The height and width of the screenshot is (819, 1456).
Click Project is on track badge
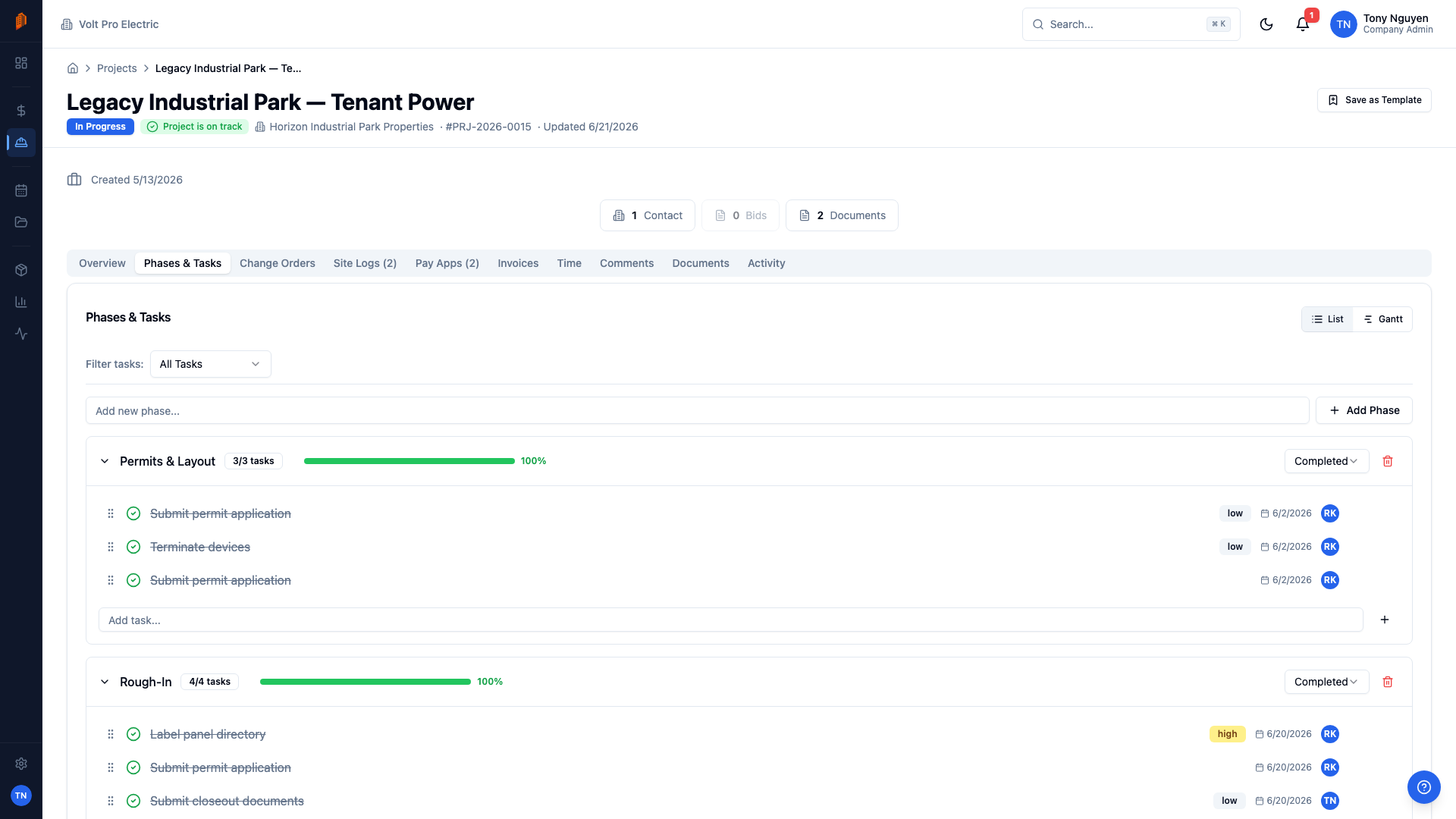pos(195,127)
